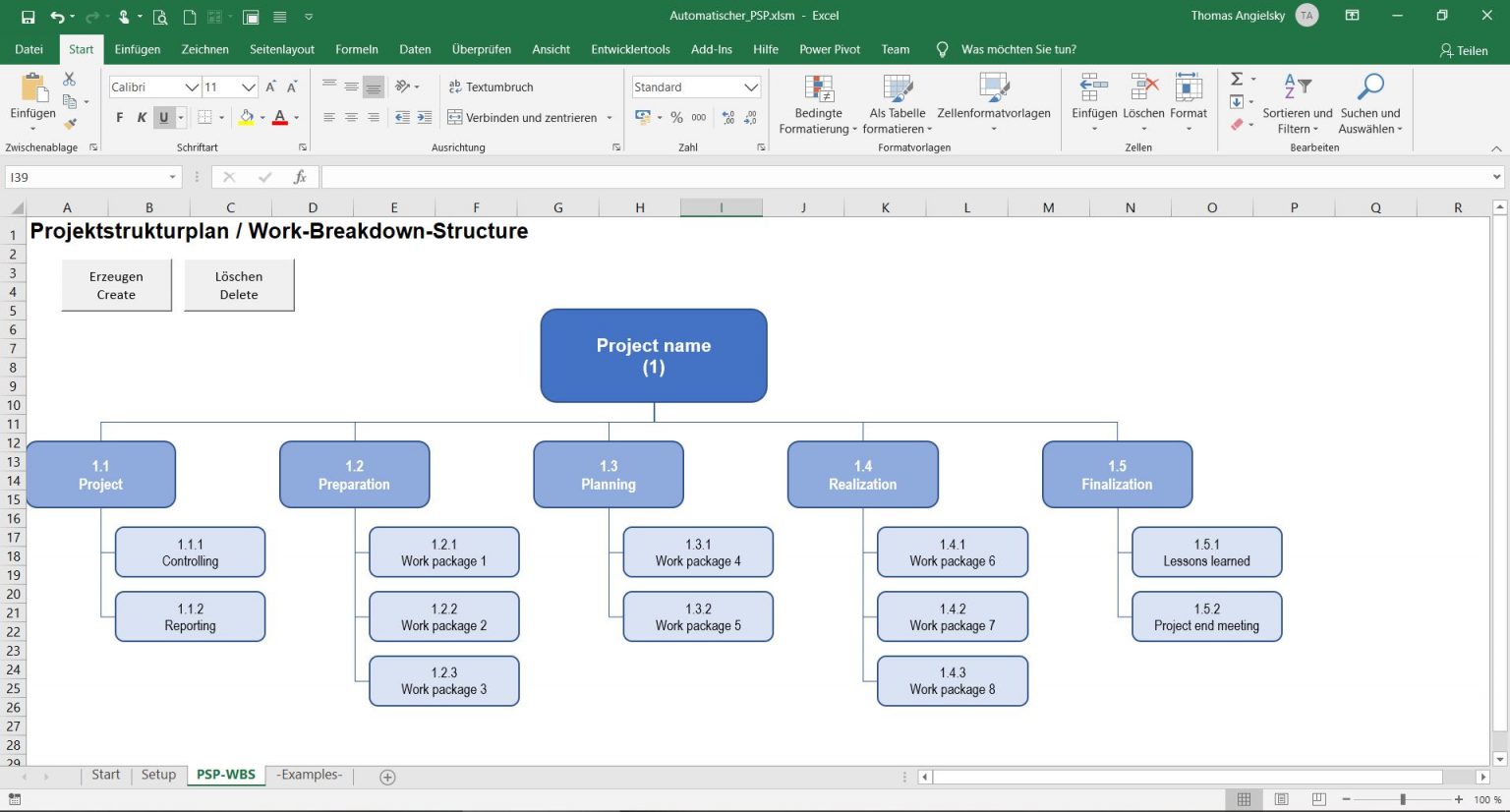Decrease font size with the smaller A icon
Image resolution: width=1510 pixels, height=812 pixels.
coord(292,87)
